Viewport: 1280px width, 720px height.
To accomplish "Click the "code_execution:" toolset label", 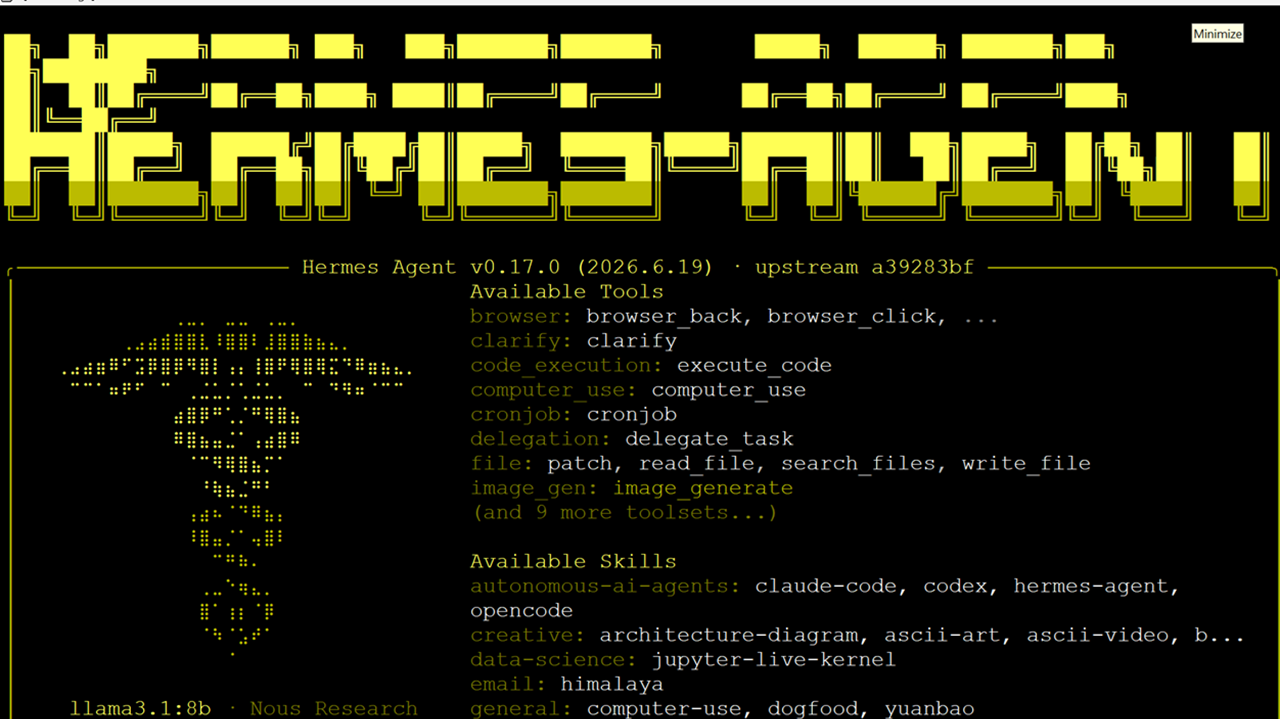I will pyautogui.click(x=567, y=366).
